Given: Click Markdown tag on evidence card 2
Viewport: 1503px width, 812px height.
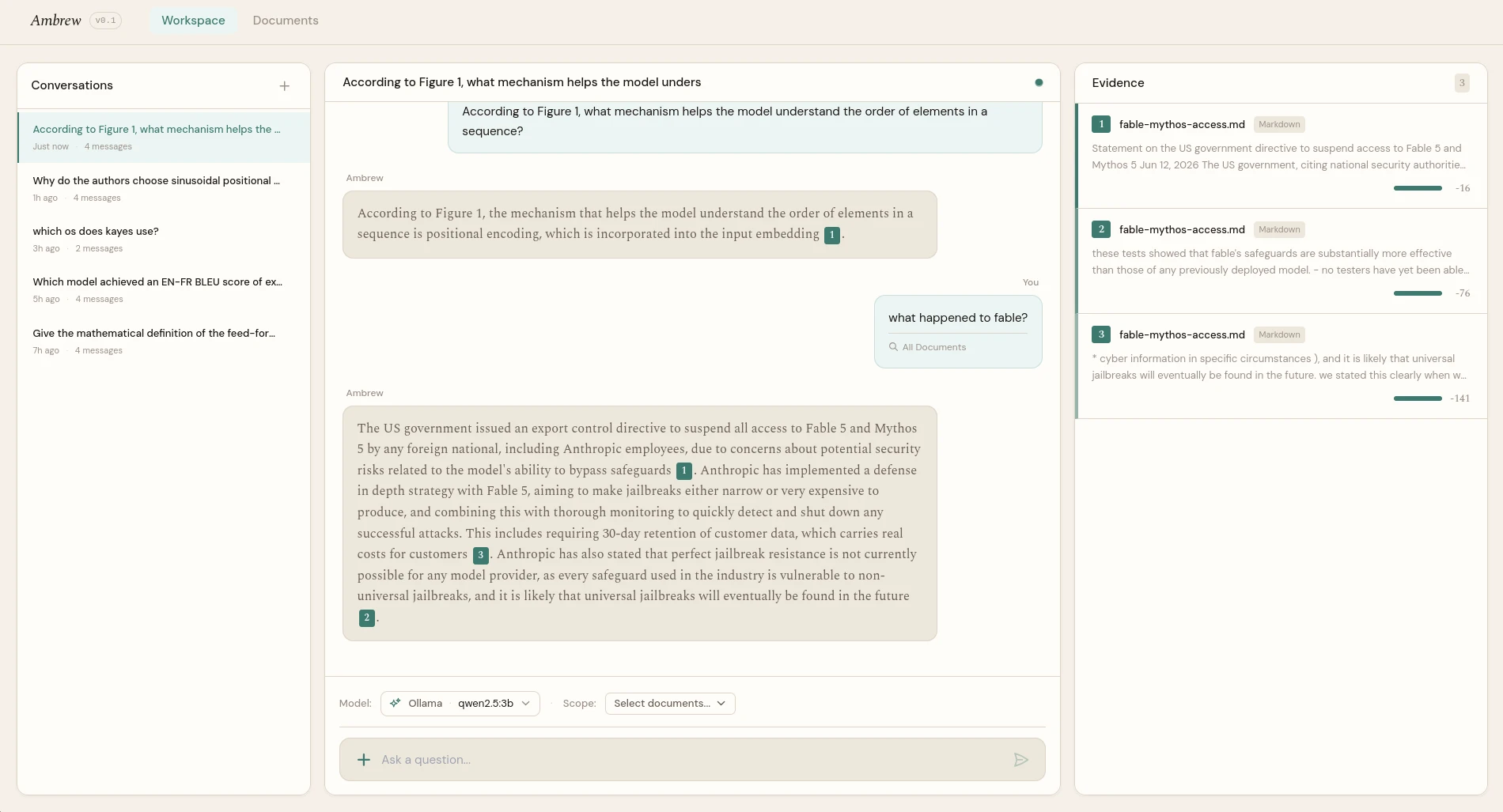Looking at the screenshot, I should 1279,229.
